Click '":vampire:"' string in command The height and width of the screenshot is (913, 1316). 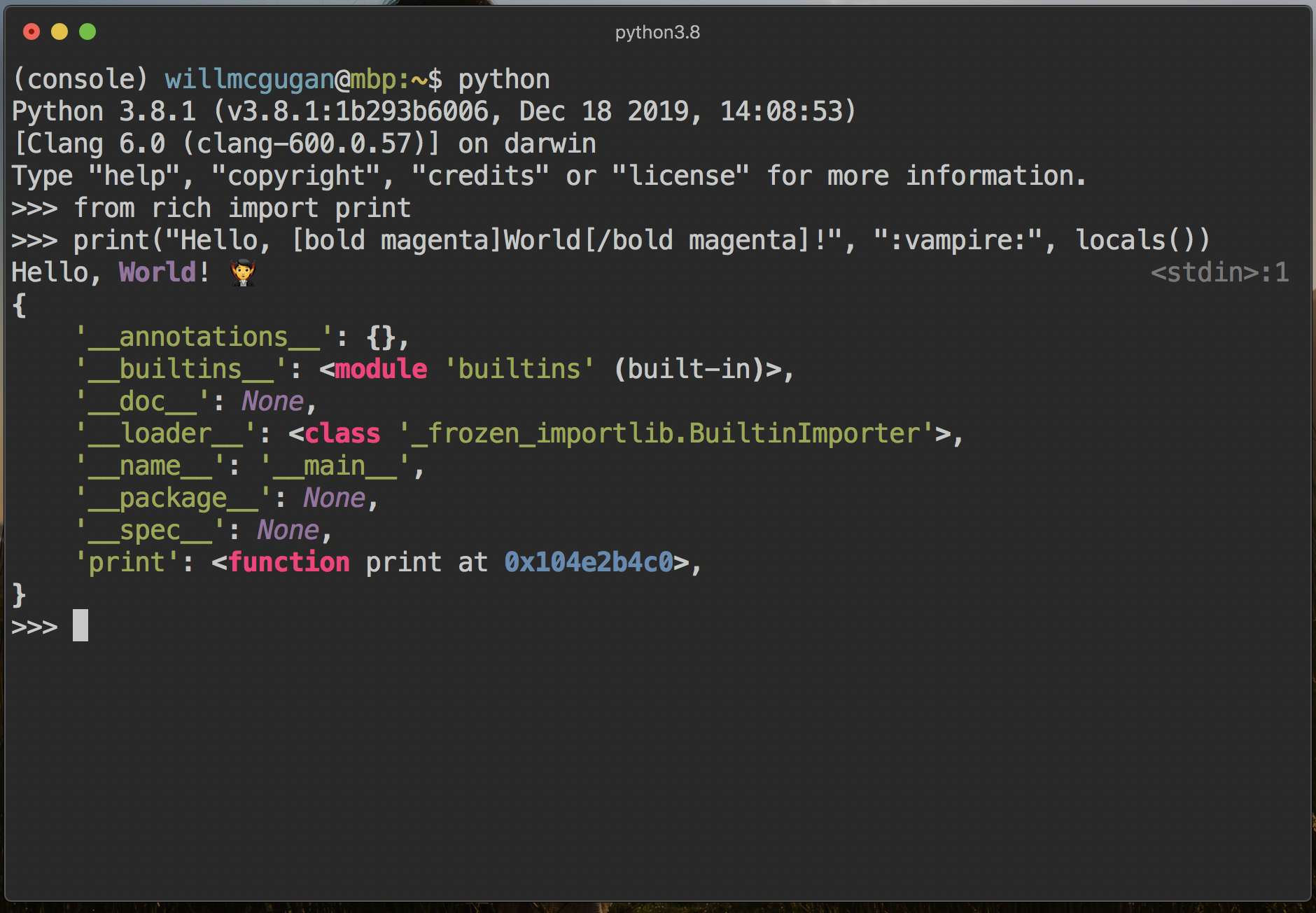[x=958, y=240]
